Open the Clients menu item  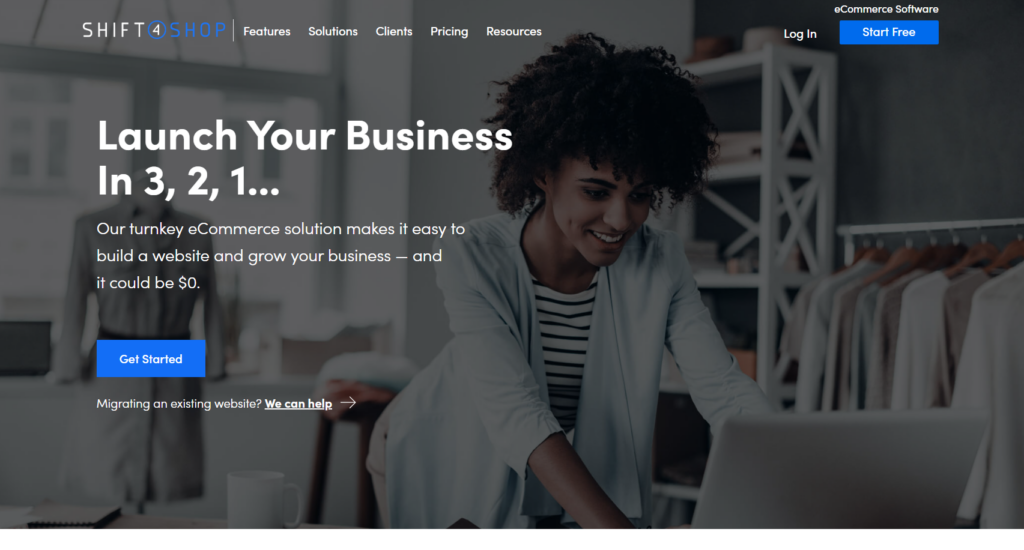(x=394, y=31)
